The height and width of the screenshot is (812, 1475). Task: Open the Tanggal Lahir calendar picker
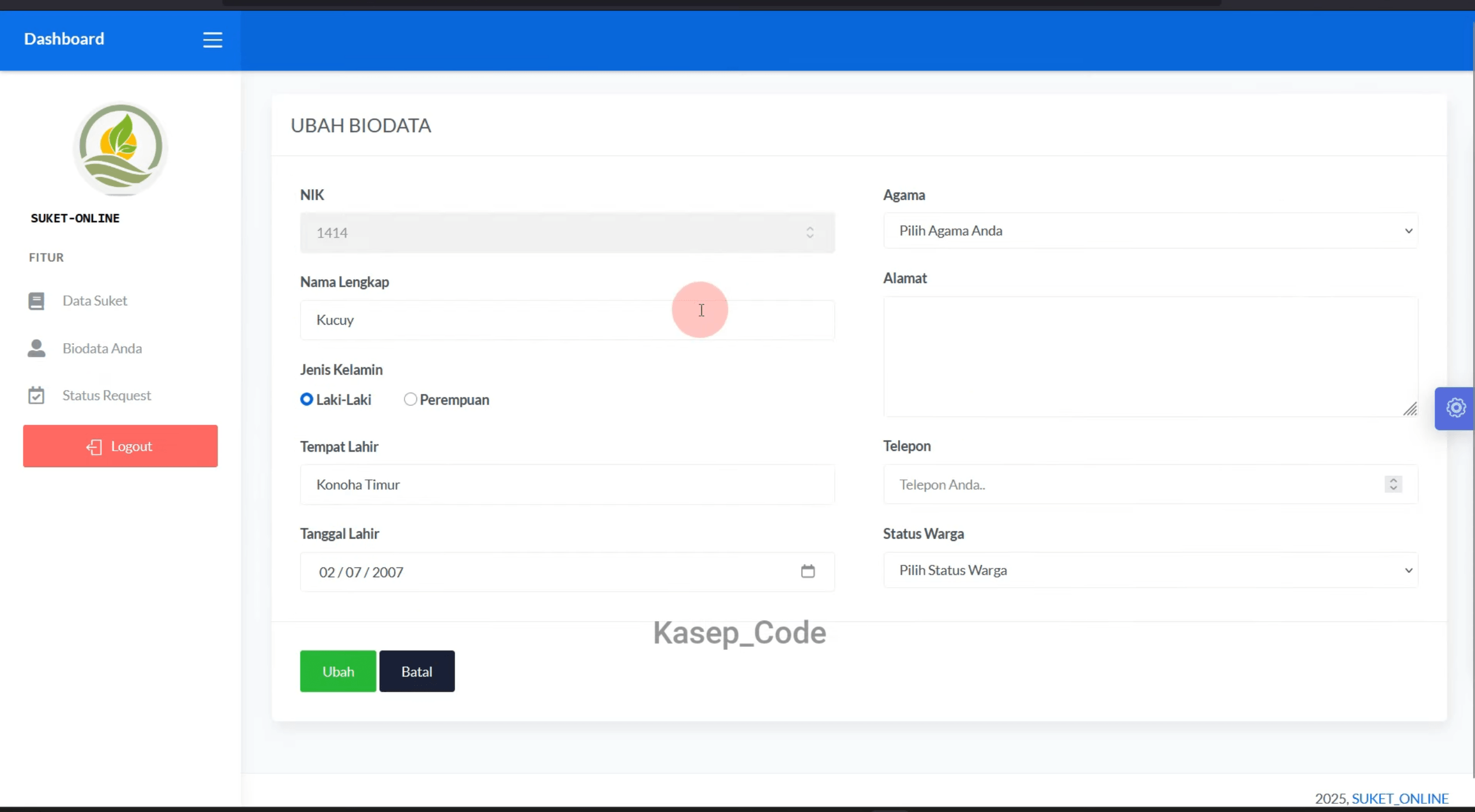tap(808, 571)
